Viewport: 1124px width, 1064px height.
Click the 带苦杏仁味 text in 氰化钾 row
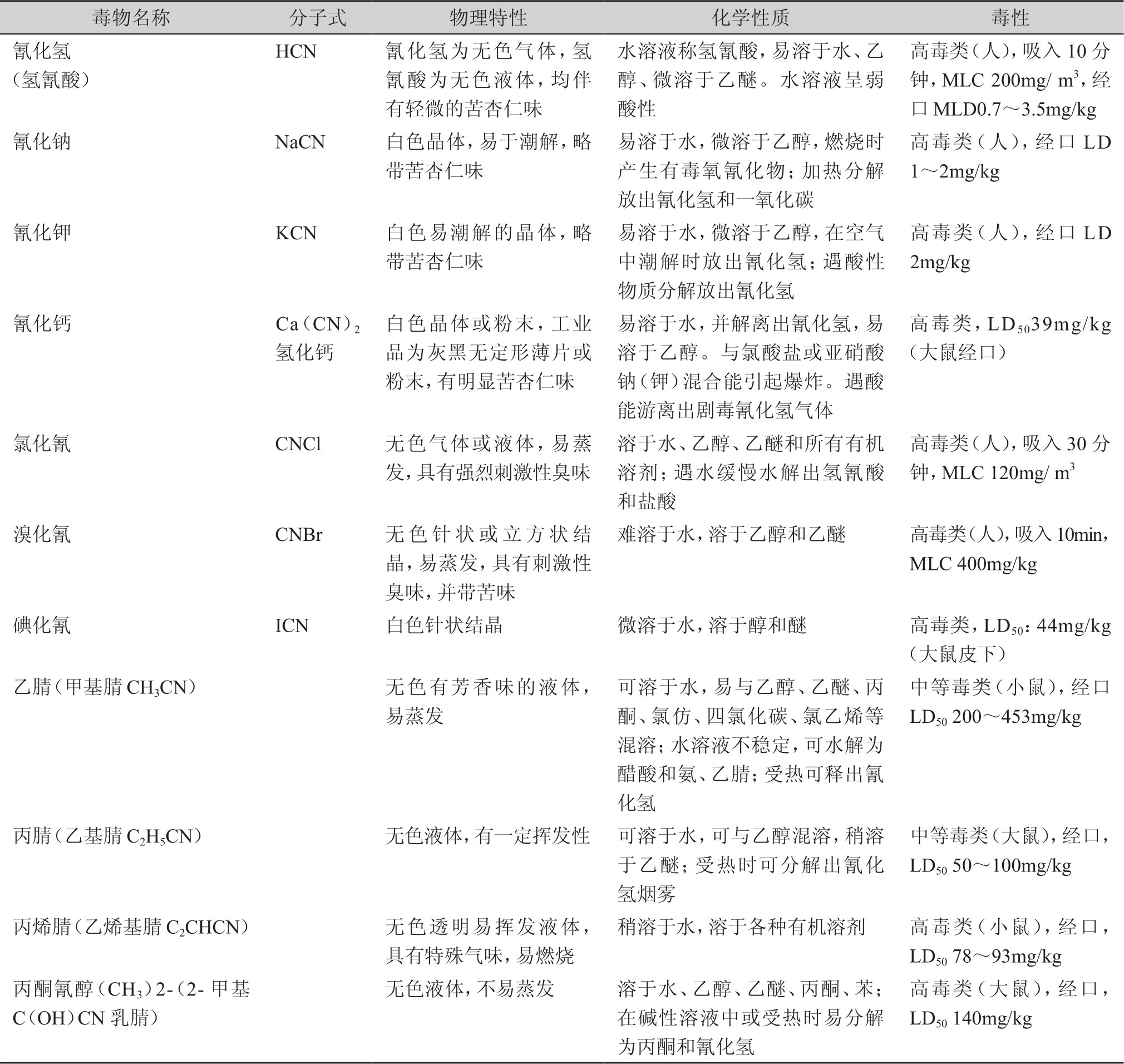(435, 262)
